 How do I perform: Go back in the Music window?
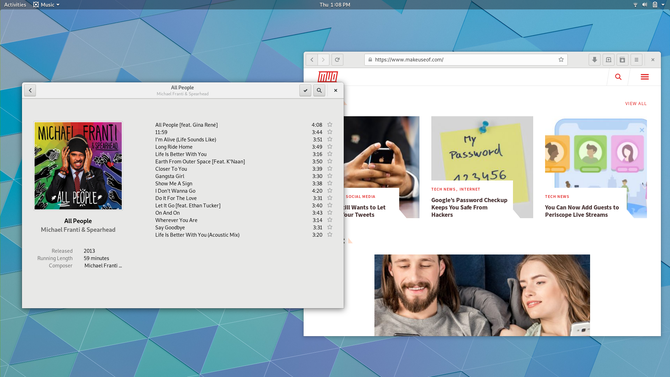[30, 90]
